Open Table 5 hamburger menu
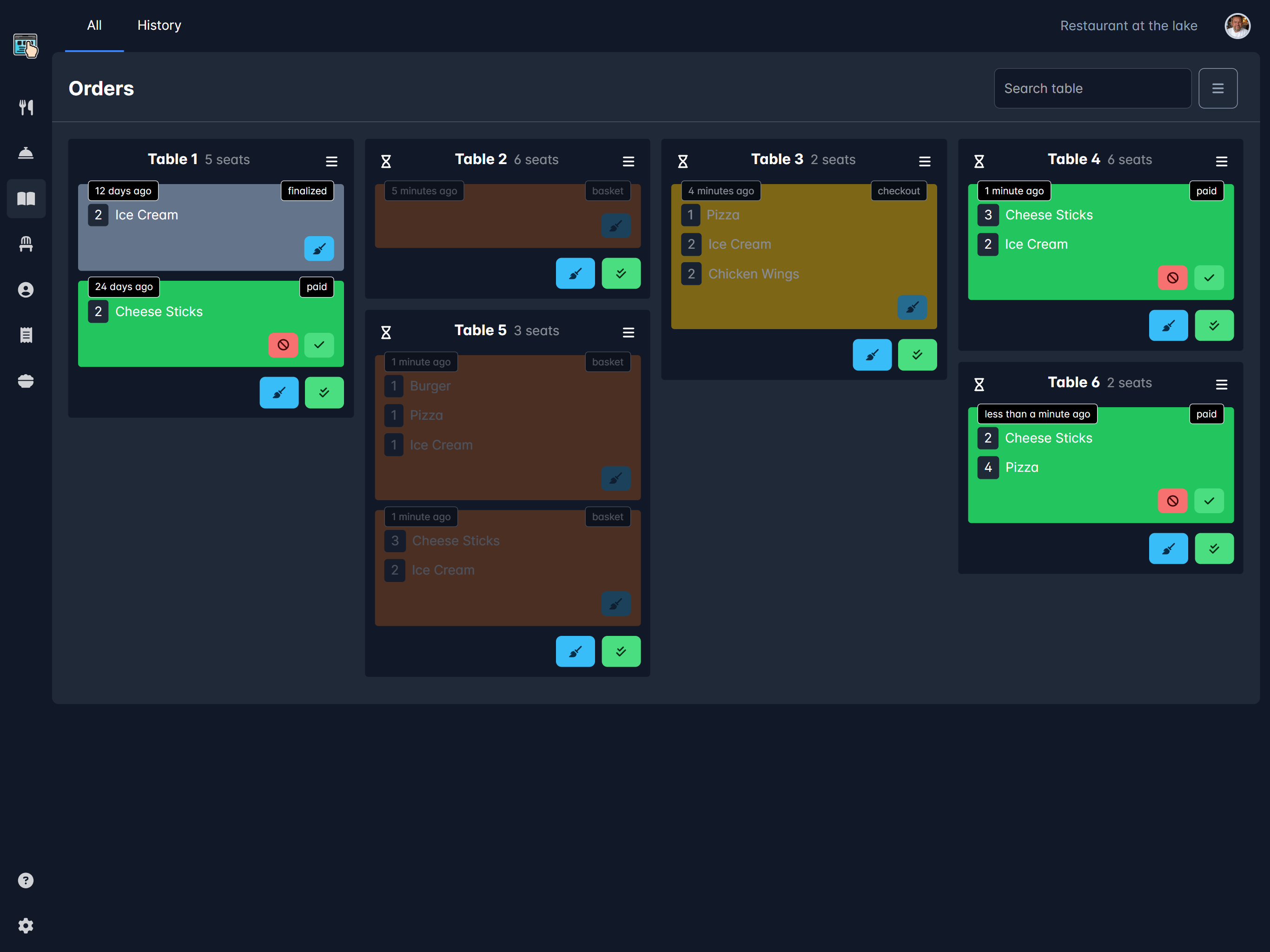 tap(628, 332)
